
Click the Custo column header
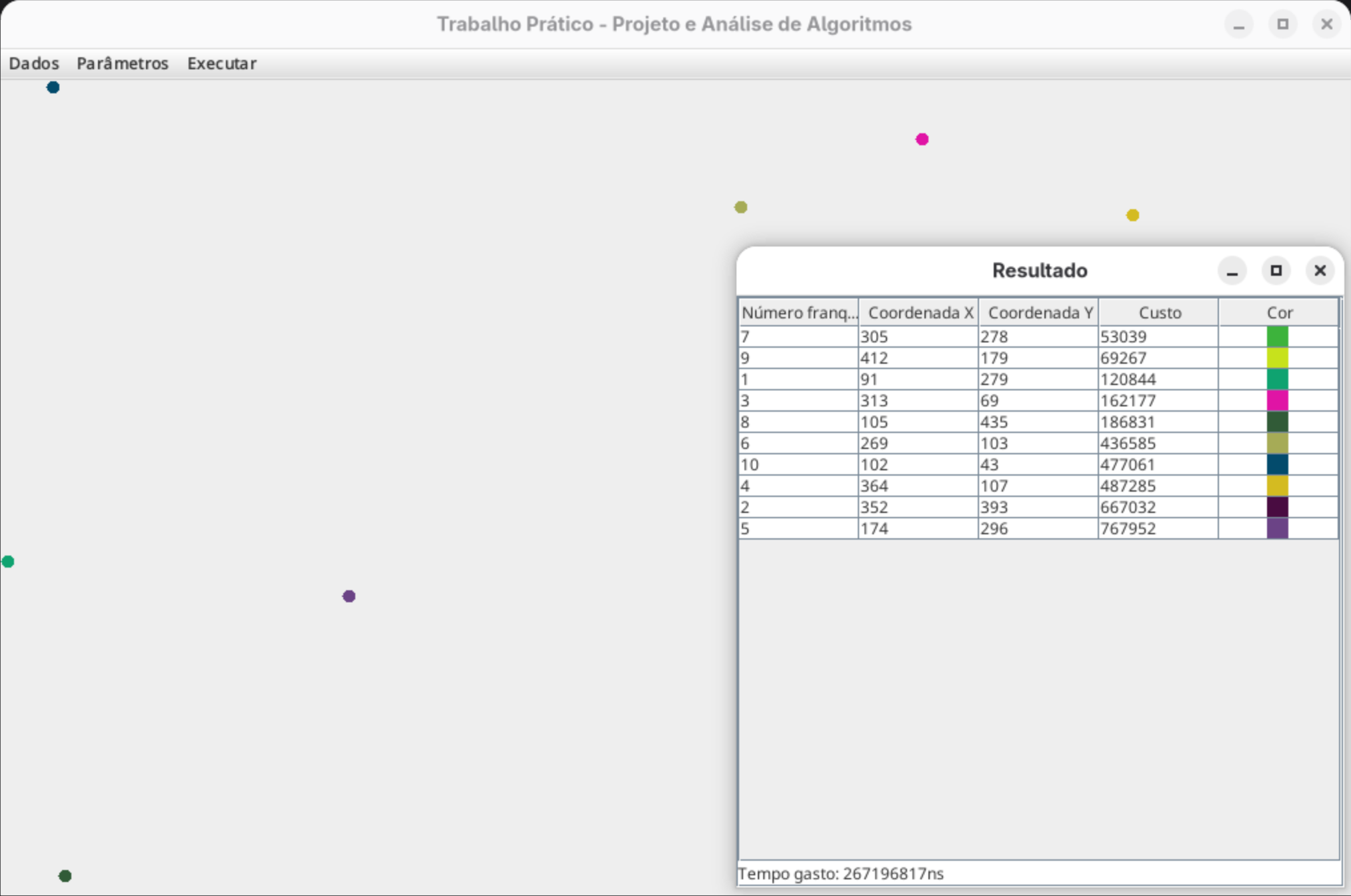(1159, 312)
